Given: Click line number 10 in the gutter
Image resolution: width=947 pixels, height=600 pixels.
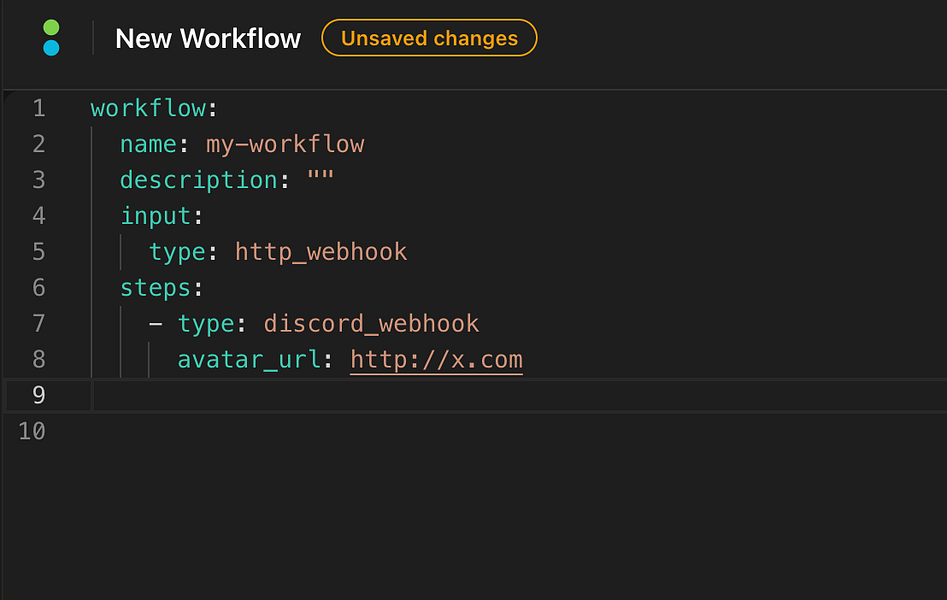Looking at the screenshot, I should (32, 431).
